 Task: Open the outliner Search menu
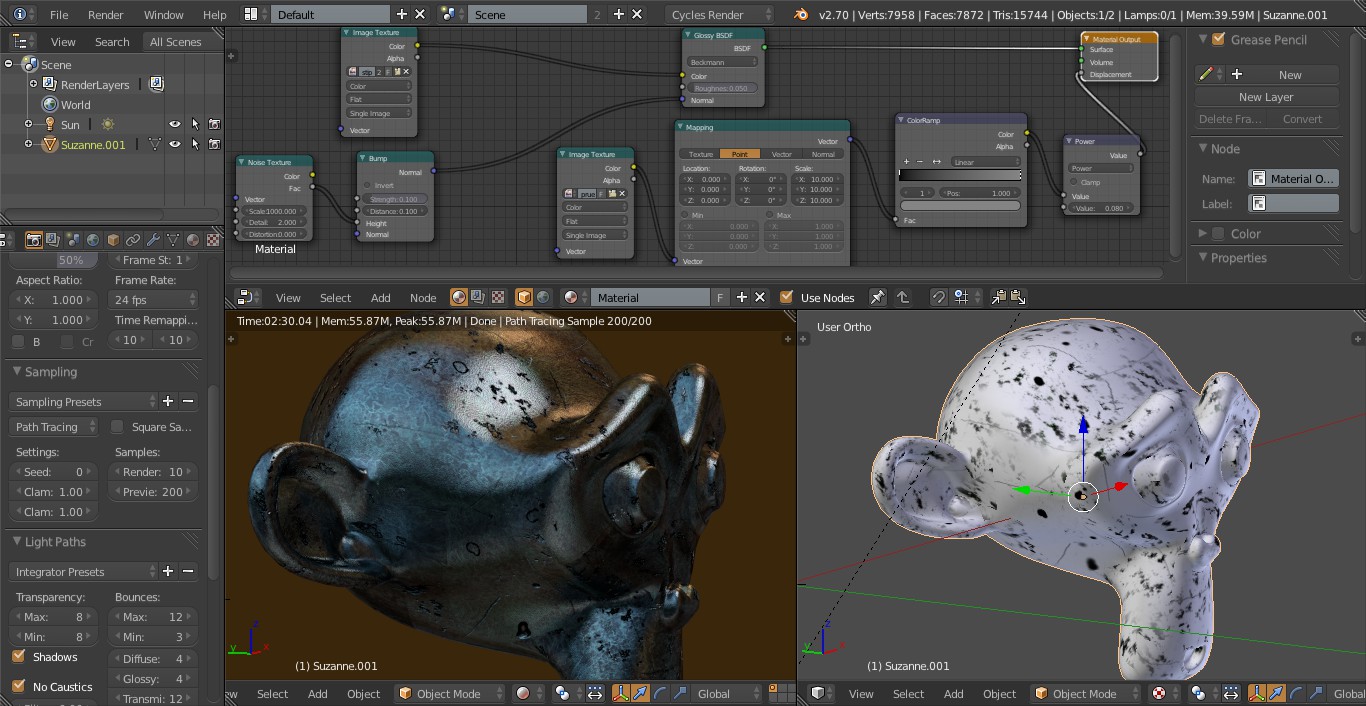click(x=112, y=42)
